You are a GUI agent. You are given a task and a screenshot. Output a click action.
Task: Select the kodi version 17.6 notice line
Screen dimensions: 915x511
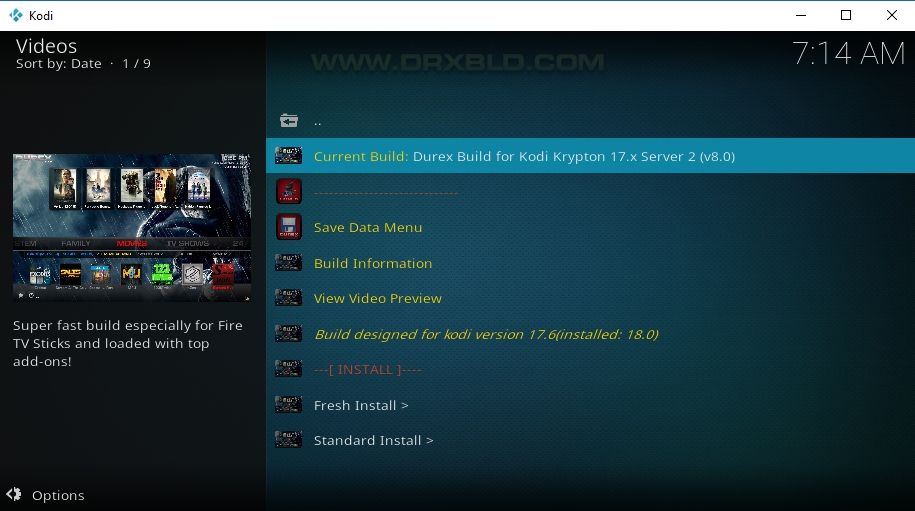486,334
